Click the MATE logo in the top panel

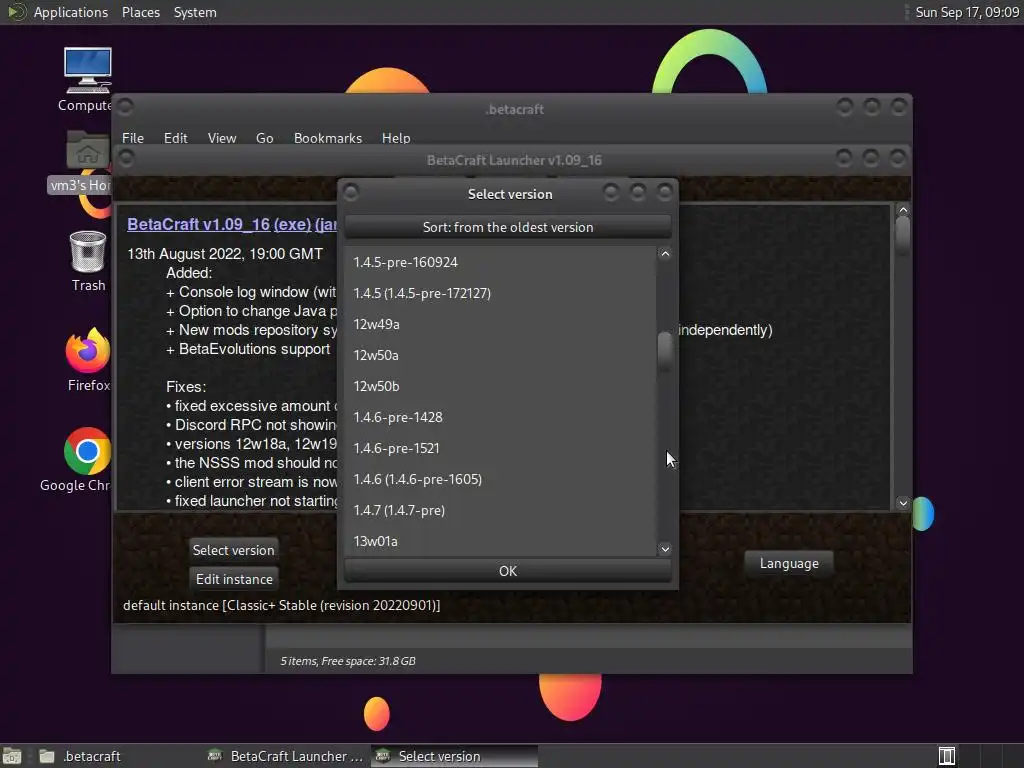(16, 12)
